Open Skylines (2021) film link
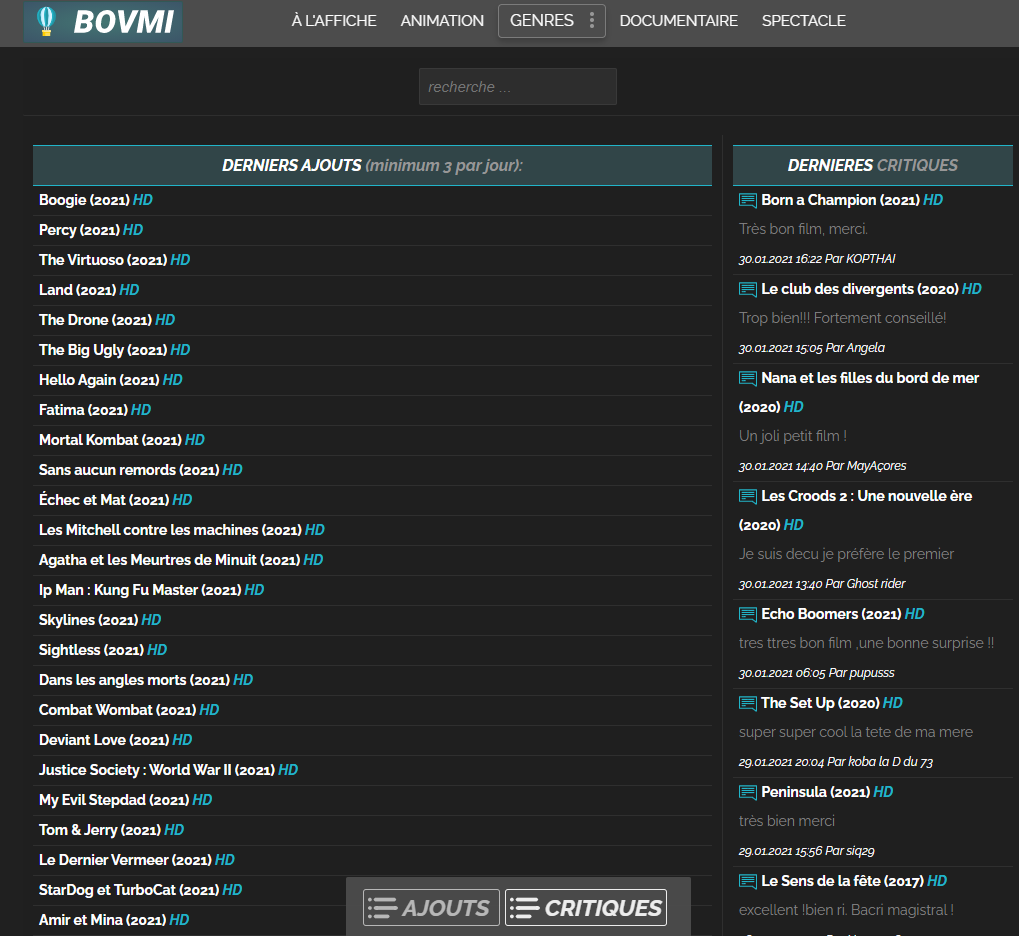 click(x=100, y=620)
